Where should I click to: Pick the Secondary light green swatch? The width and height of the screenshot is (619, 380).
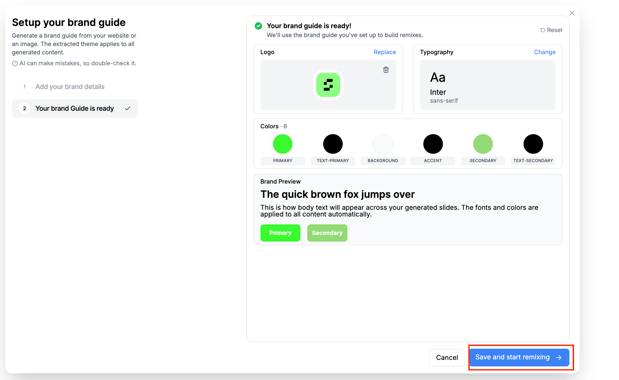pos(483,144)
